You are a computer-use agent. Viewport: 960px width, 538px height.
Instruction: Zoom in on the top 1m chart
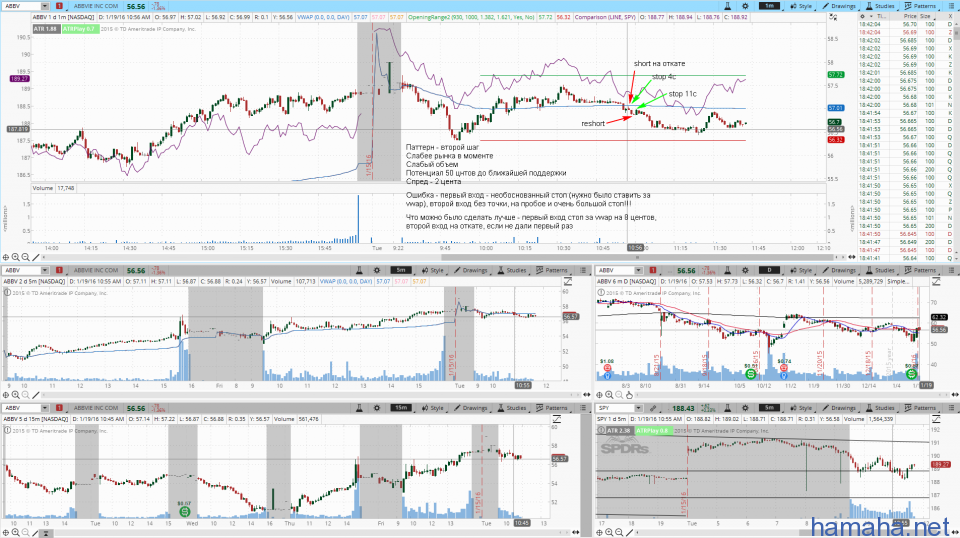(15, 258)
